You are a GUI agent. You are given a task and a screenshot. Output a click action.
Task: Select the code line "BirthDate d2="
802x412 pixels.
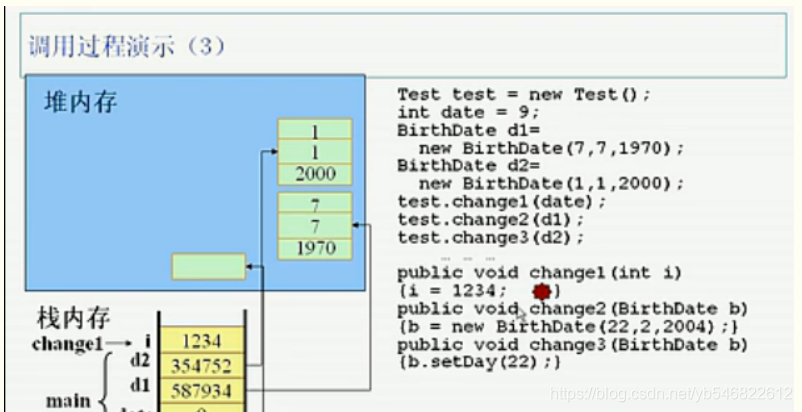coord(468,166)
